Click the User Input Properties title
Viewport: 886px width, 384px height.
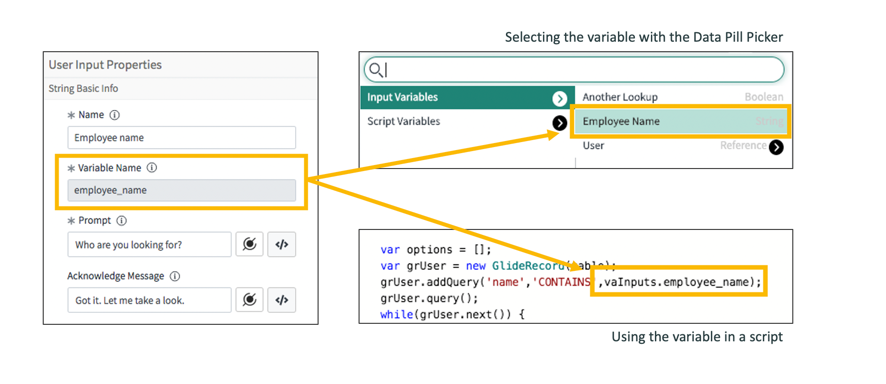click(105, 65)
